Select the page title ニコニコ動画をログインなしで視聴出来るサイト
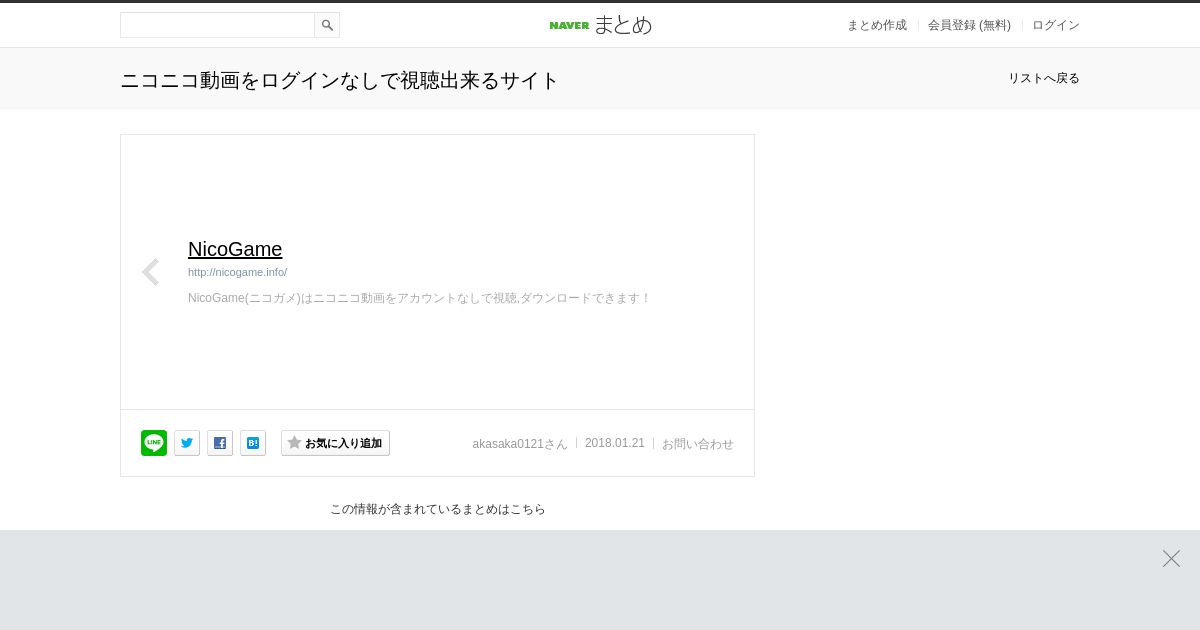Image resolution: width=1200 pixels, height=630 pixels. click(x=339, y=80)
